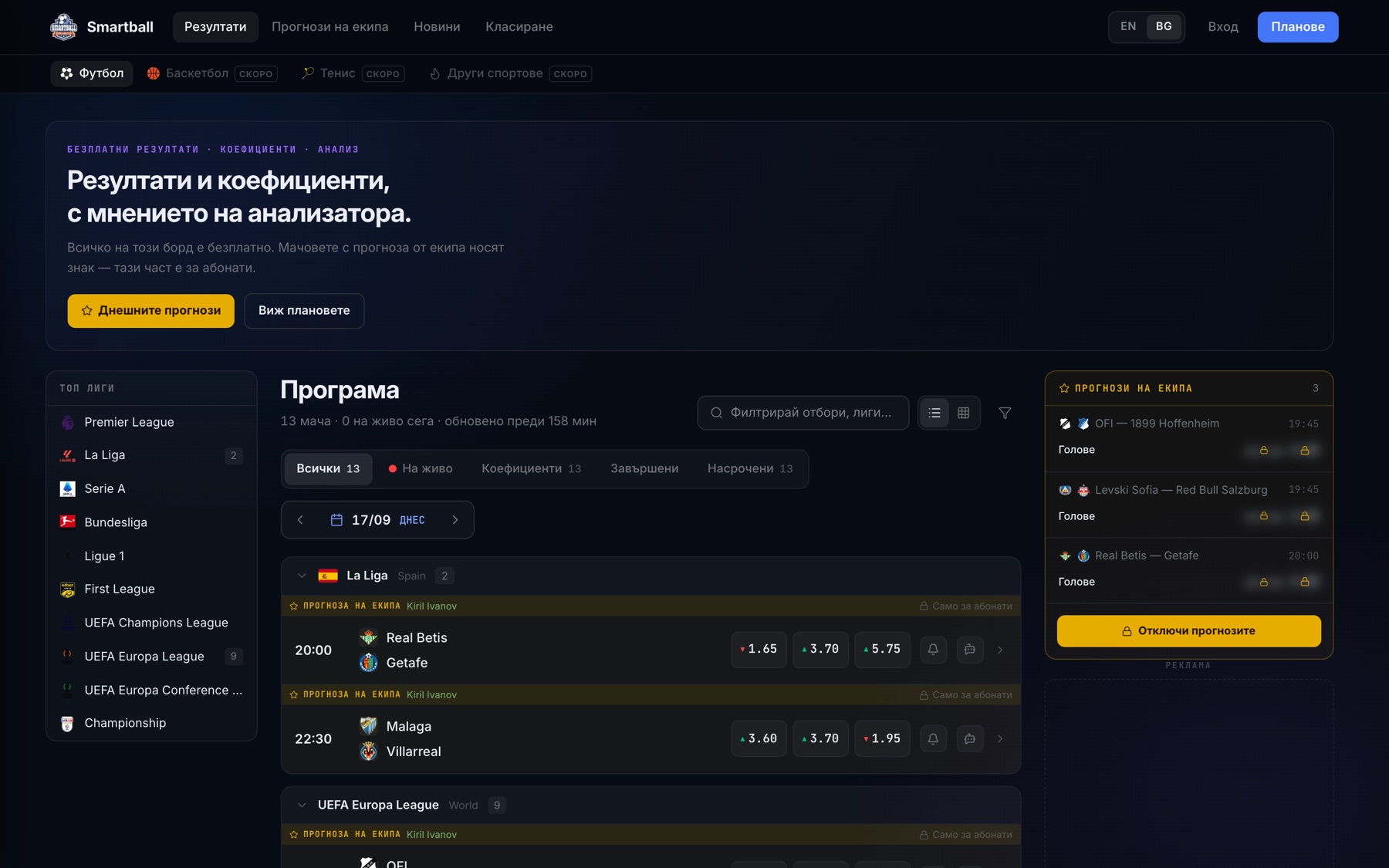This screenshot has width=1389, height=868.
Task: Click the 1.65 odds for Real Betis
Action: click(759, 650)
